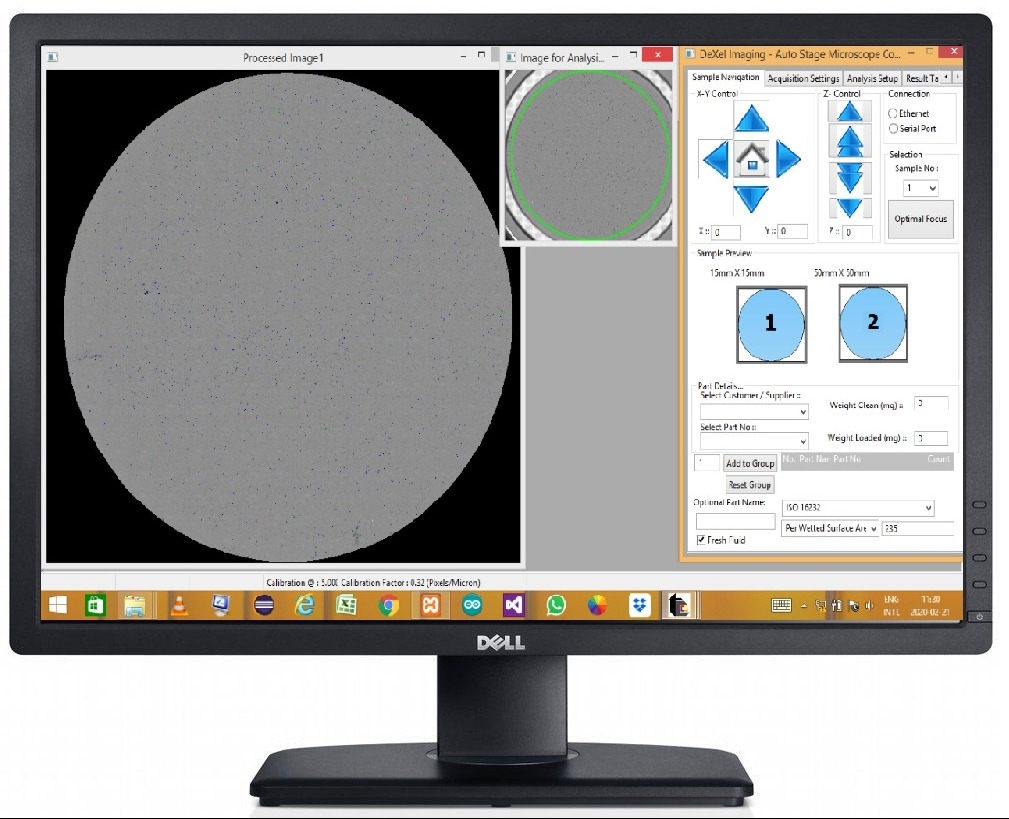Open WhatsApp from the taskbar
The width and height of the screenshot is (1009, 819).
tap(555, 605)
